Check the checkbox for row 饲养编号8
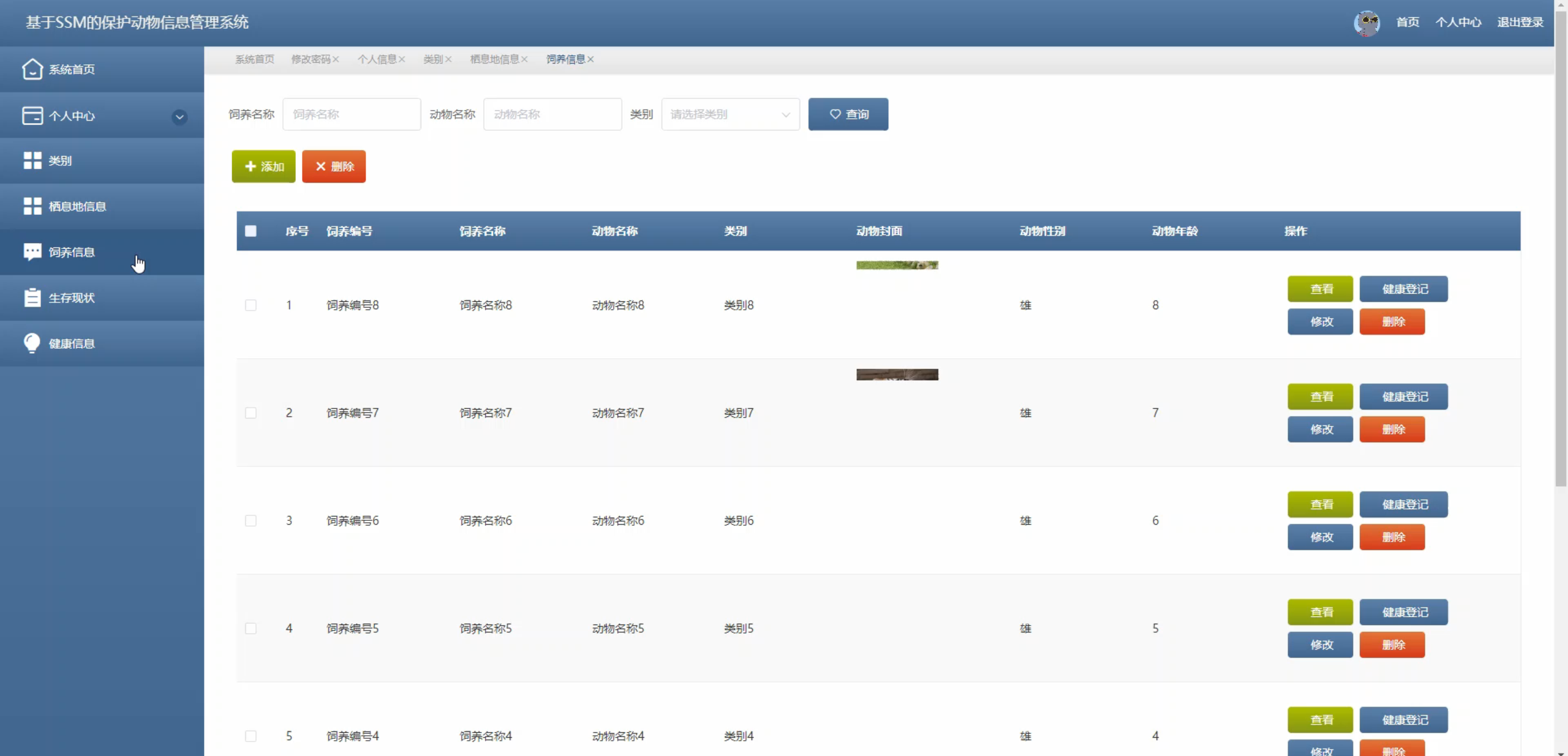 pos(251,305)
